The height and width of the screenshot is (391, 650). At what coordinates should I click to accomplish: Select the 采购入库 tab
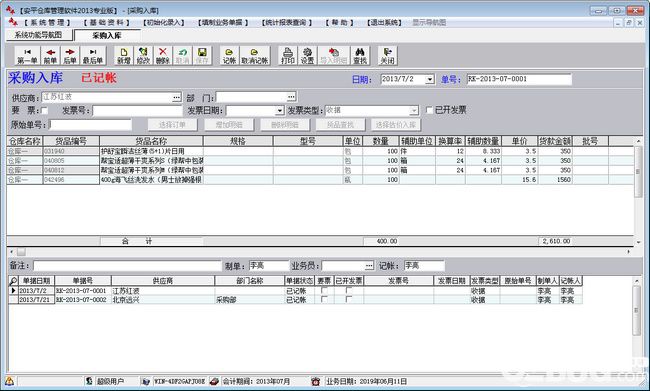click(x=107, y=36)
